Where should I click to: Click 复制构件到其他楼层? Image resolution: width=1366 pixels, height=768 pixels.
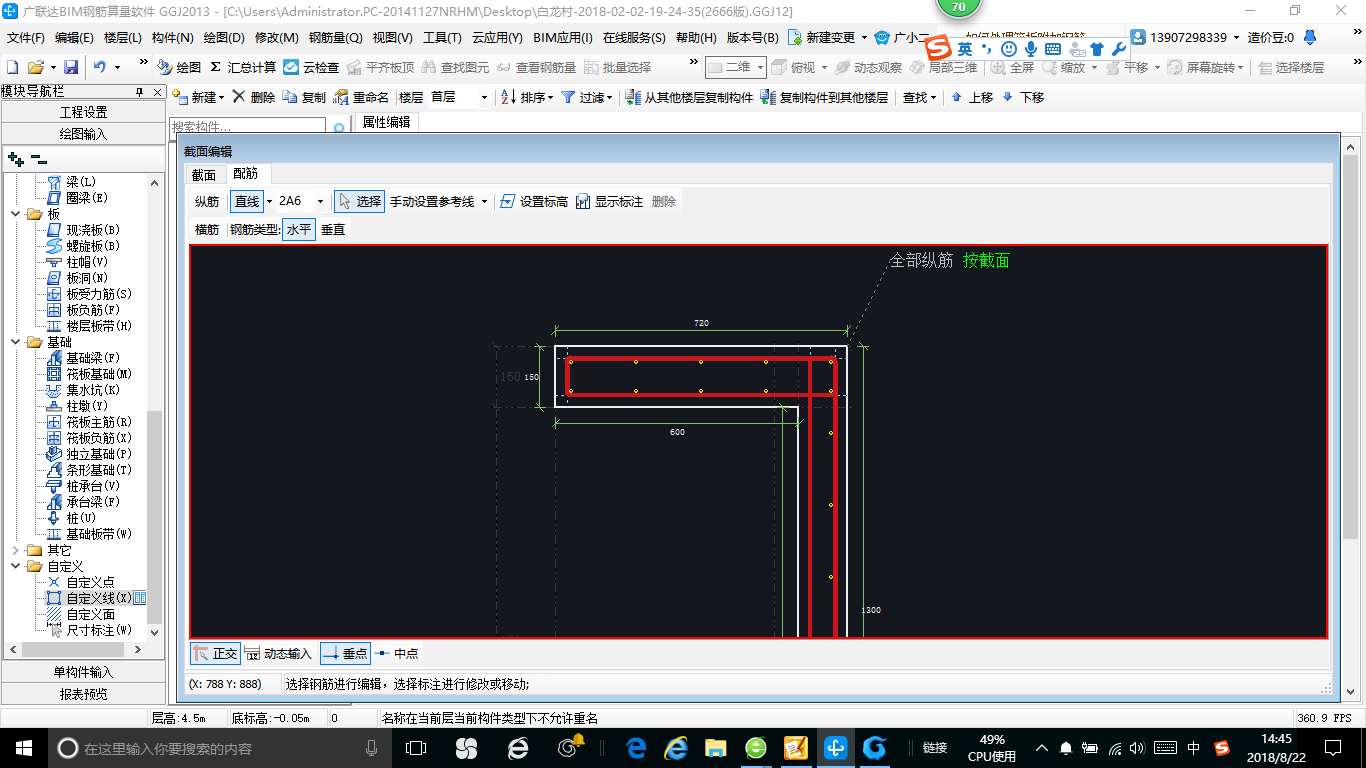[824, 97]
